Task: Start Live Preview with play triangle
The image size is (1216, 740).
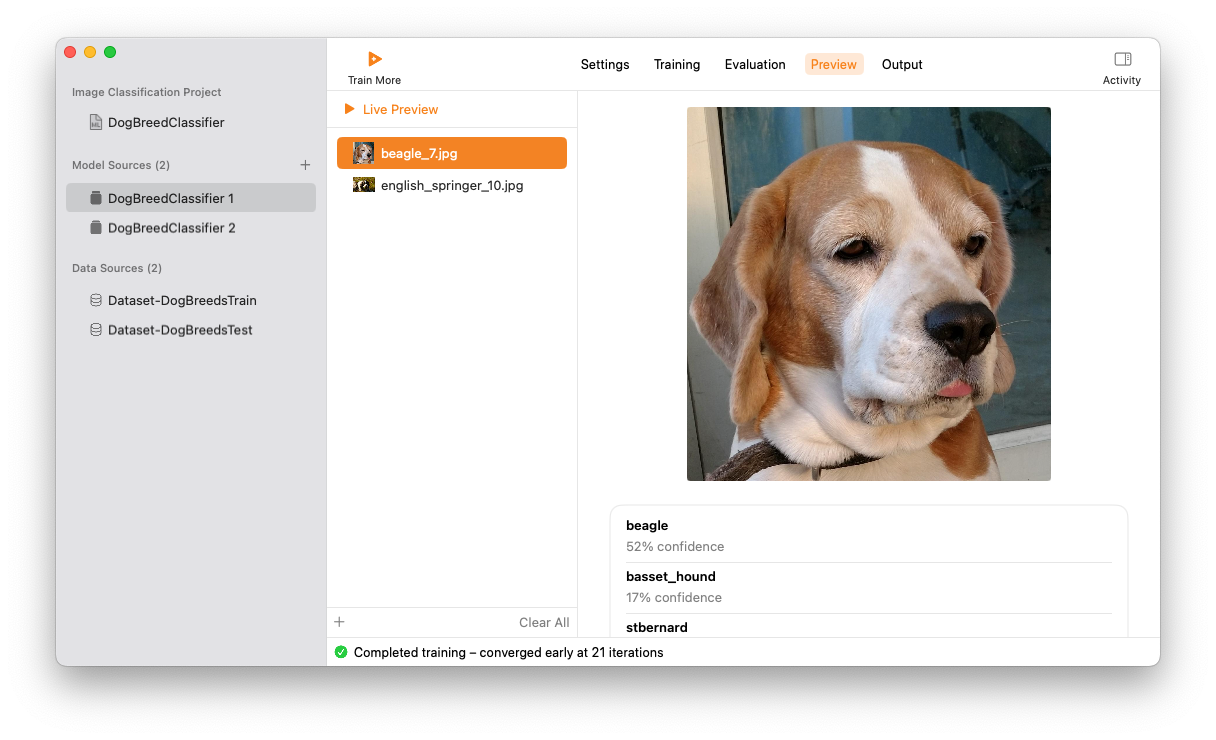Action: click(349, 109)
